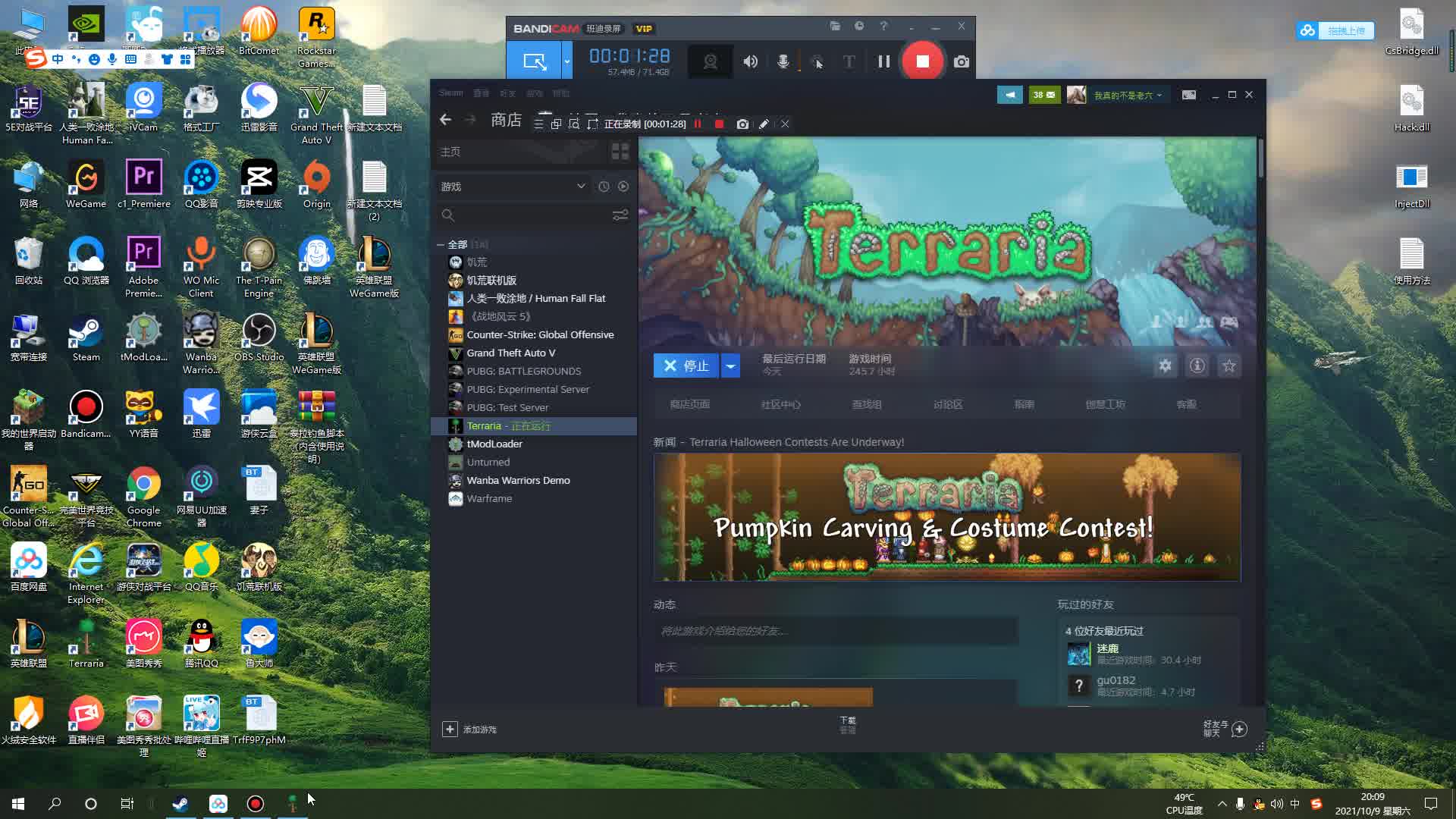Viewport: 1456px width, 819px height.
Task: Switch Steam to Big Picture mode
Action: [1188, 95]
